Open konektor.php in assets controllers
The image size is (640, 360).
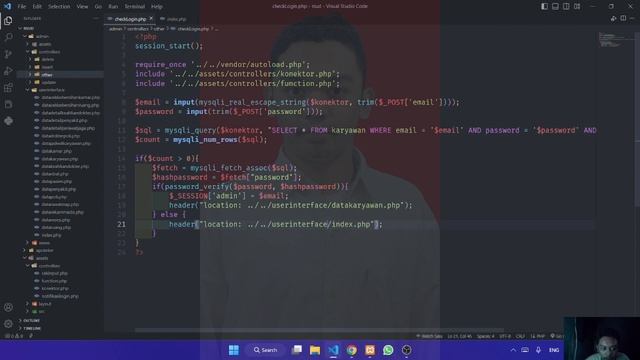(61, 289)
